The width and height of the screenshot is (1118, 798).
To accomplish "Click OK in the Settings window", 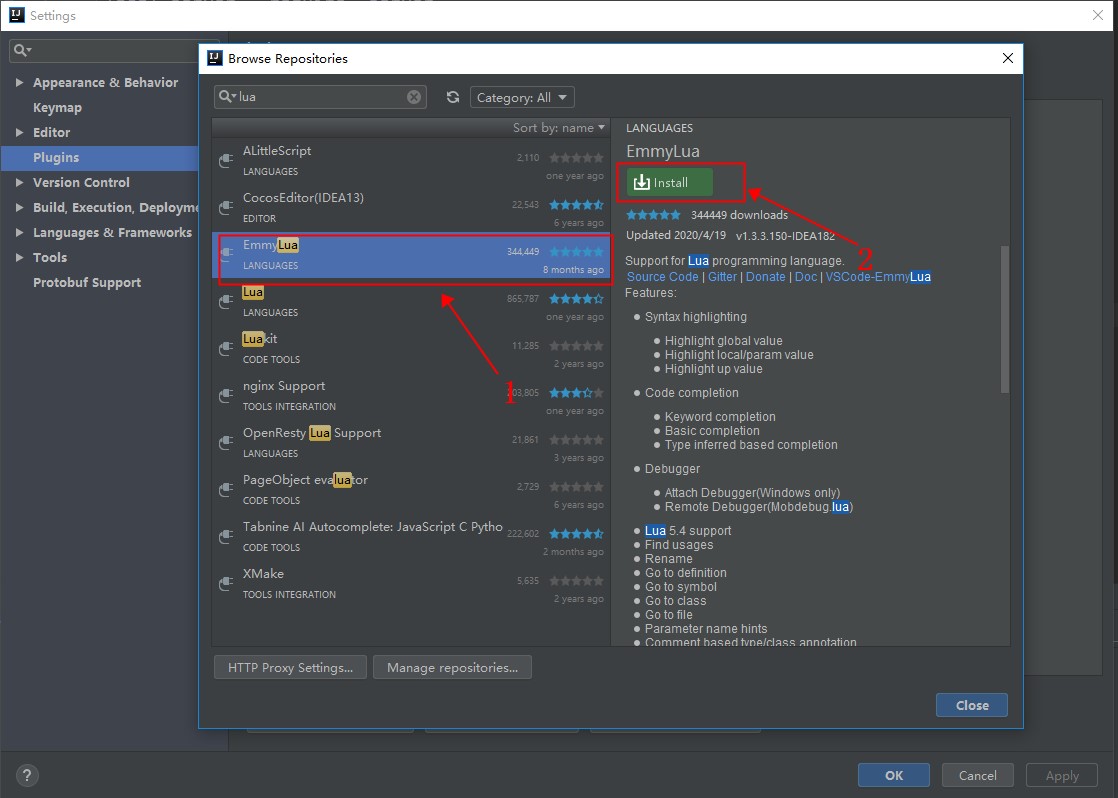I will pos(894,775).
